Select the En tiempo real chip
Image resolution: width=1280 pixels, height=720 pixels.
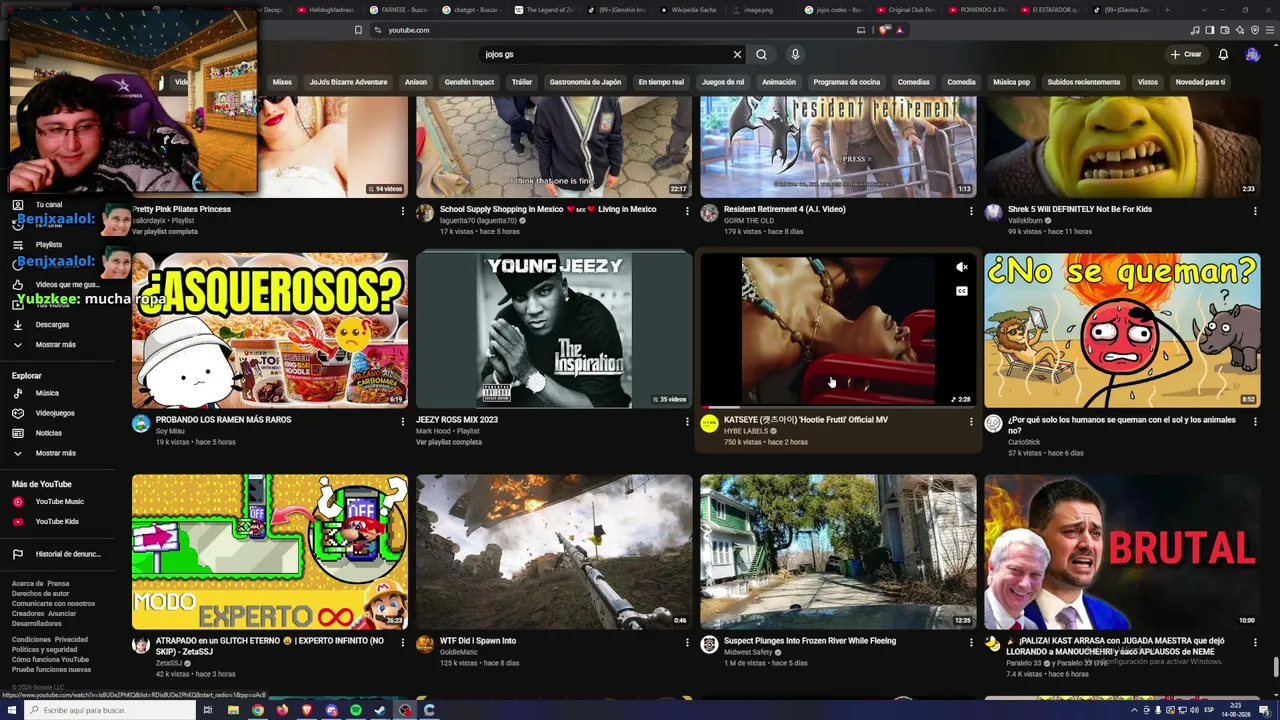pos(661,82)
